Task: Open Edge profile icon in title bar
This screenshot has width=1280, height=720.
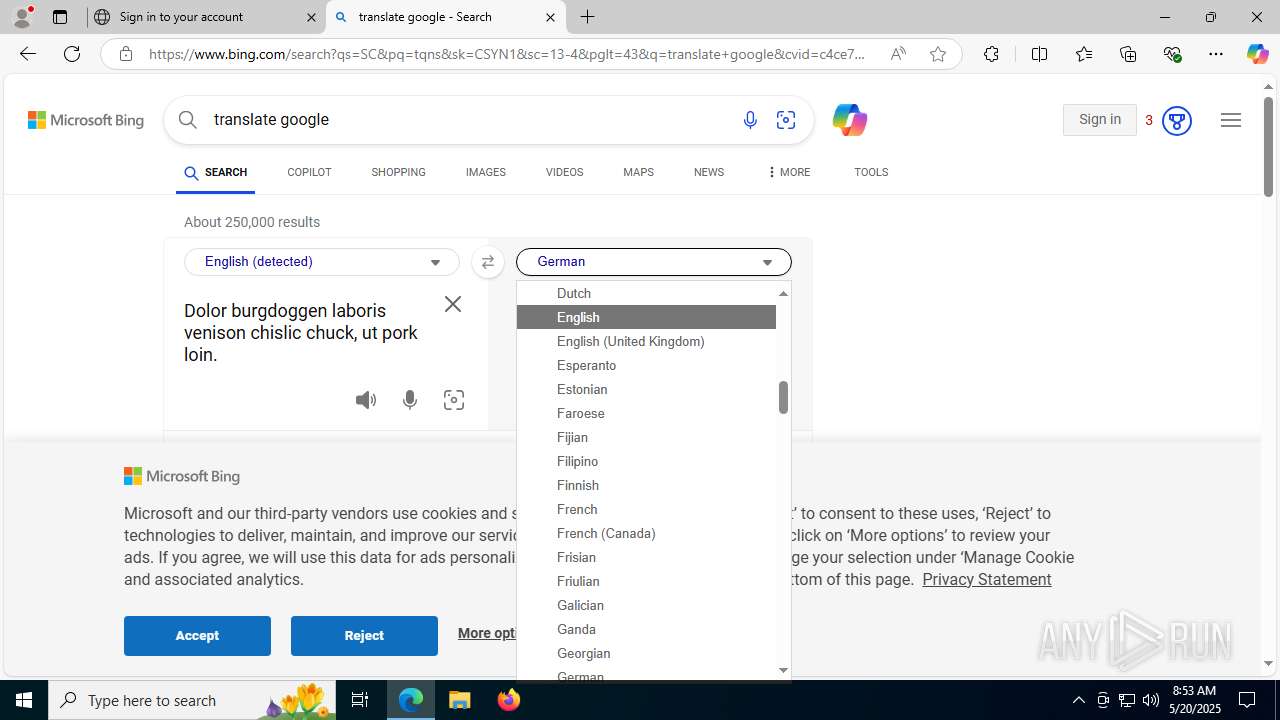Action: click(x=22, y=17)
